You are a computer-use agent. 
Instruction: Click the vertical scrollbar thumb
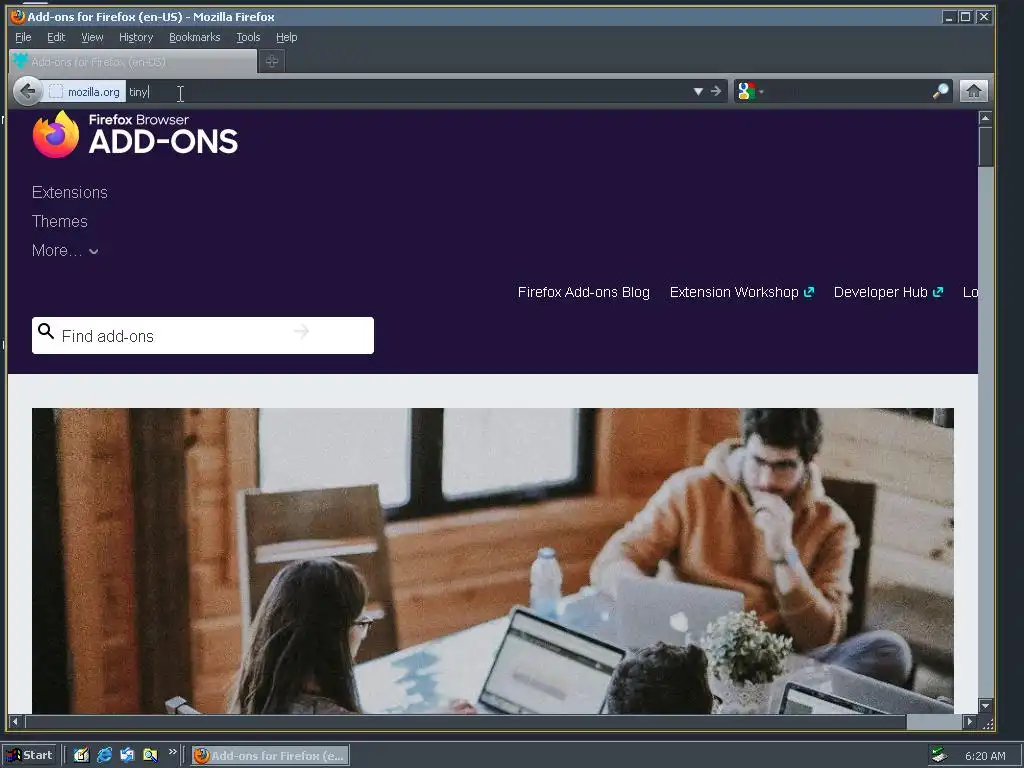click(985, 147)
